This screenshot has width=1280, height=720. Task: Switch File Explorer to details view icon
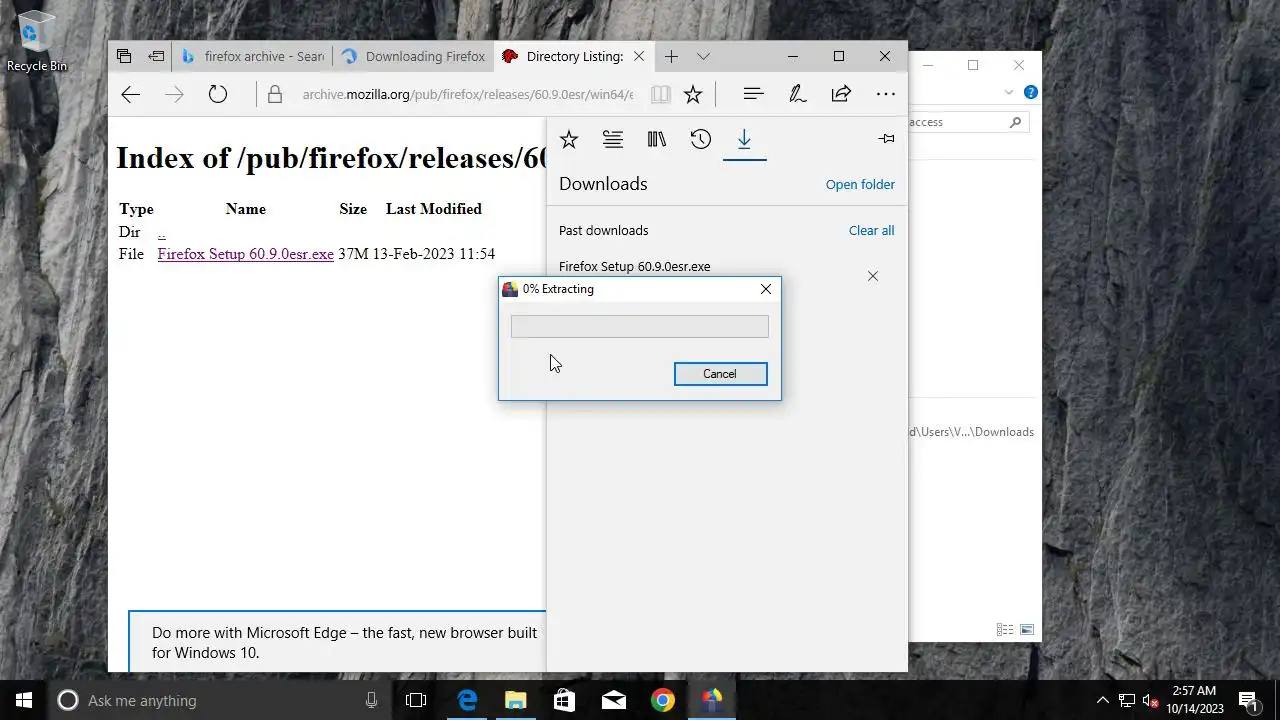click(1005, 630)
